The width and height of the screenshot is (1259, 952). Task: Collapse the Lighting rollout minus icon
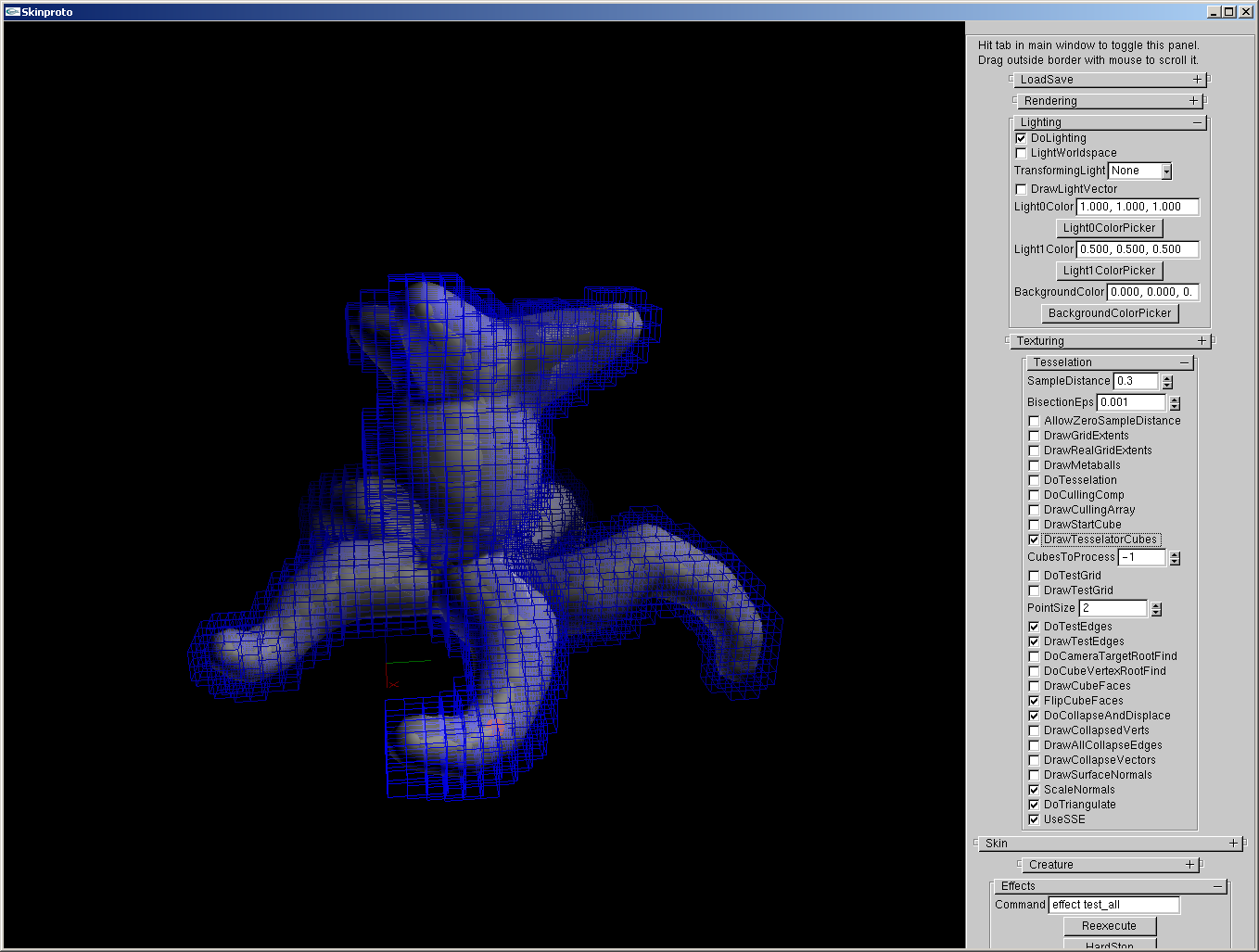tap(1197, 122)
